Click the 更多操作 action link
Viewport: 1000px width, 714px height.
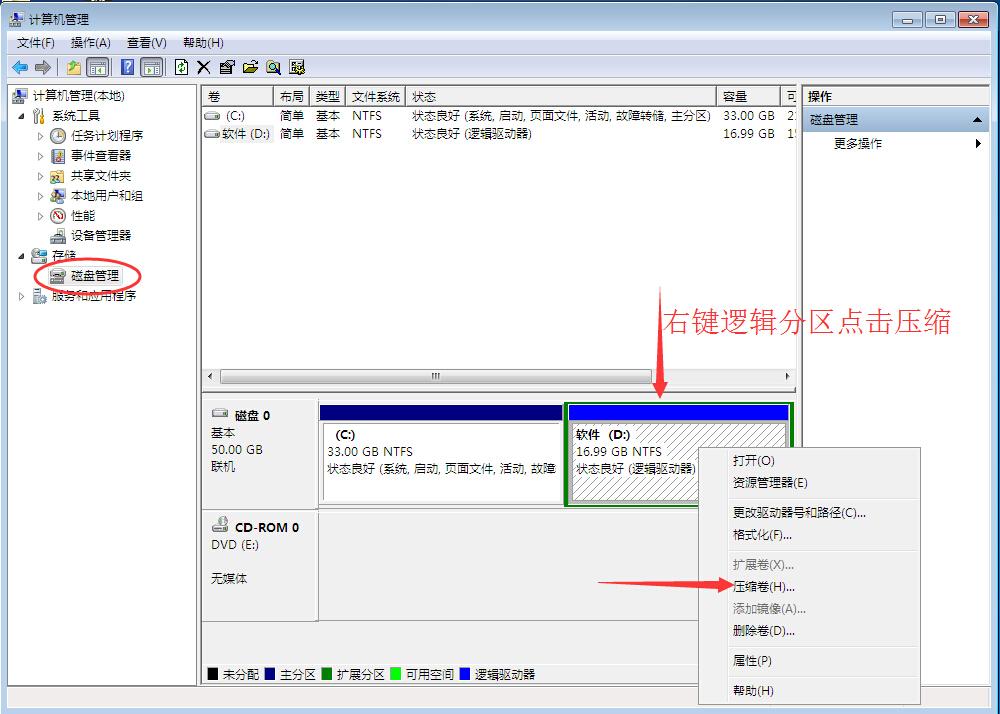857,143
